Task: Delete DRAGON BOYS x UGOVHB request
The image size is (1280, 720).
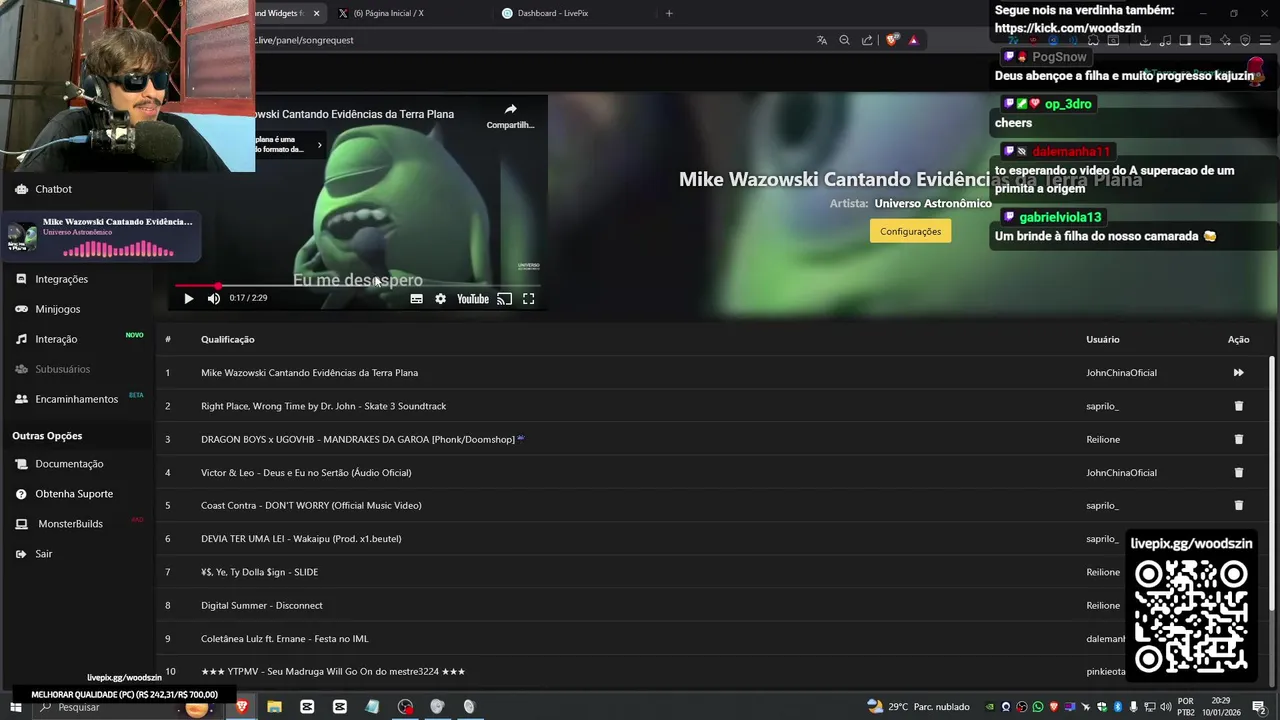Action: coord(1238,439)
